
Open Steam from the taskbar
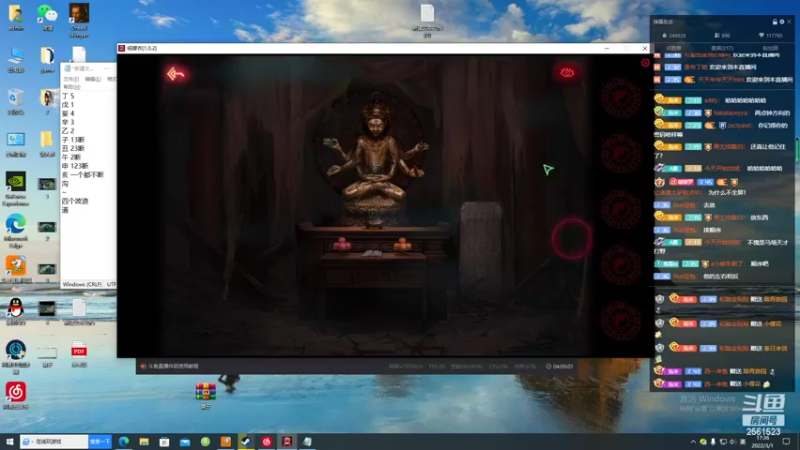[246, 441]
